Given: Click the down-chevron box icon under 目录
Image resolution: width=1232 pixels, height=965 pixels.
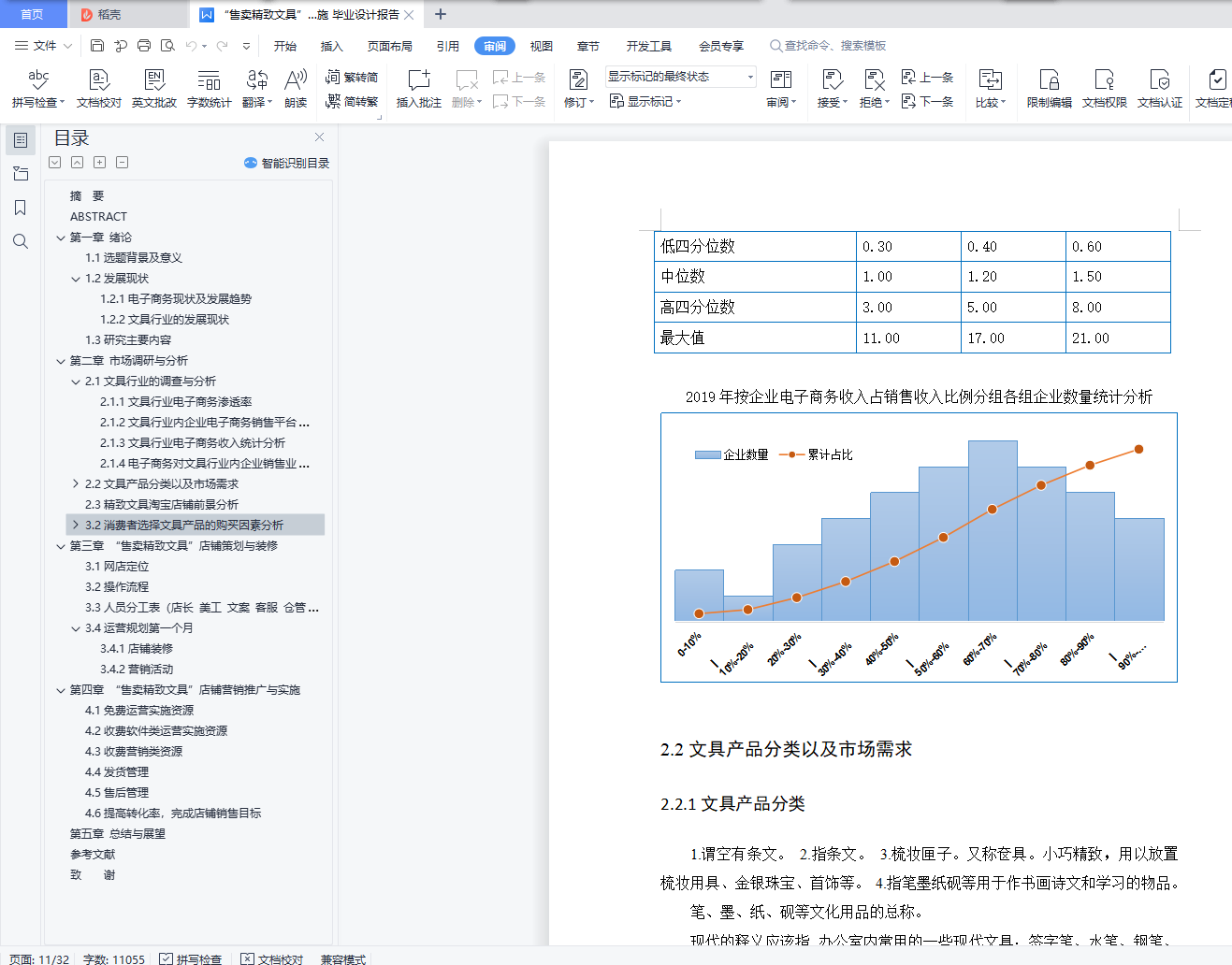Looking at the screenshot, I should click(x=55, y=163).
